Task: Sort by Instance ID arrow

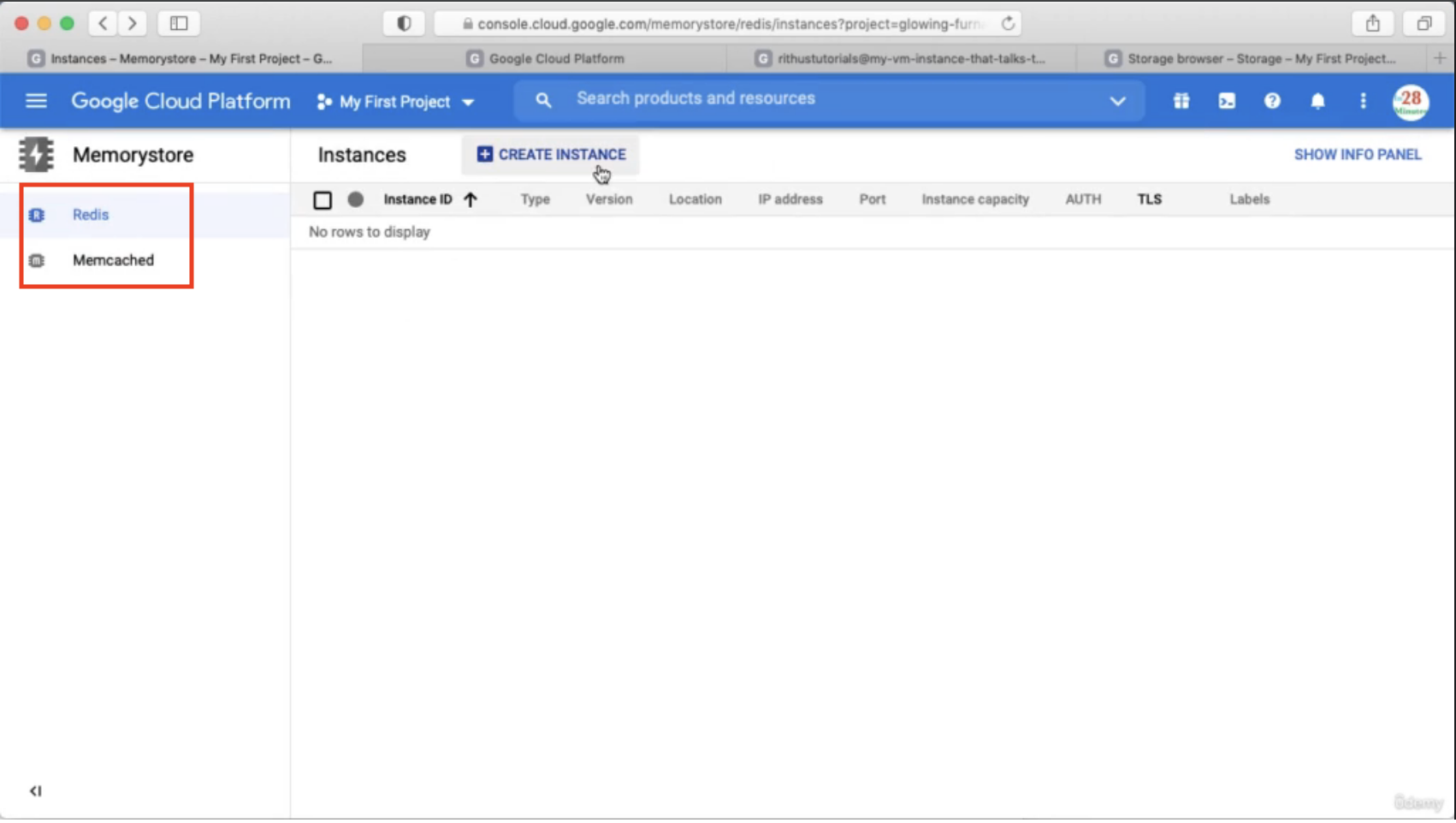Action: tap(471, 199)
